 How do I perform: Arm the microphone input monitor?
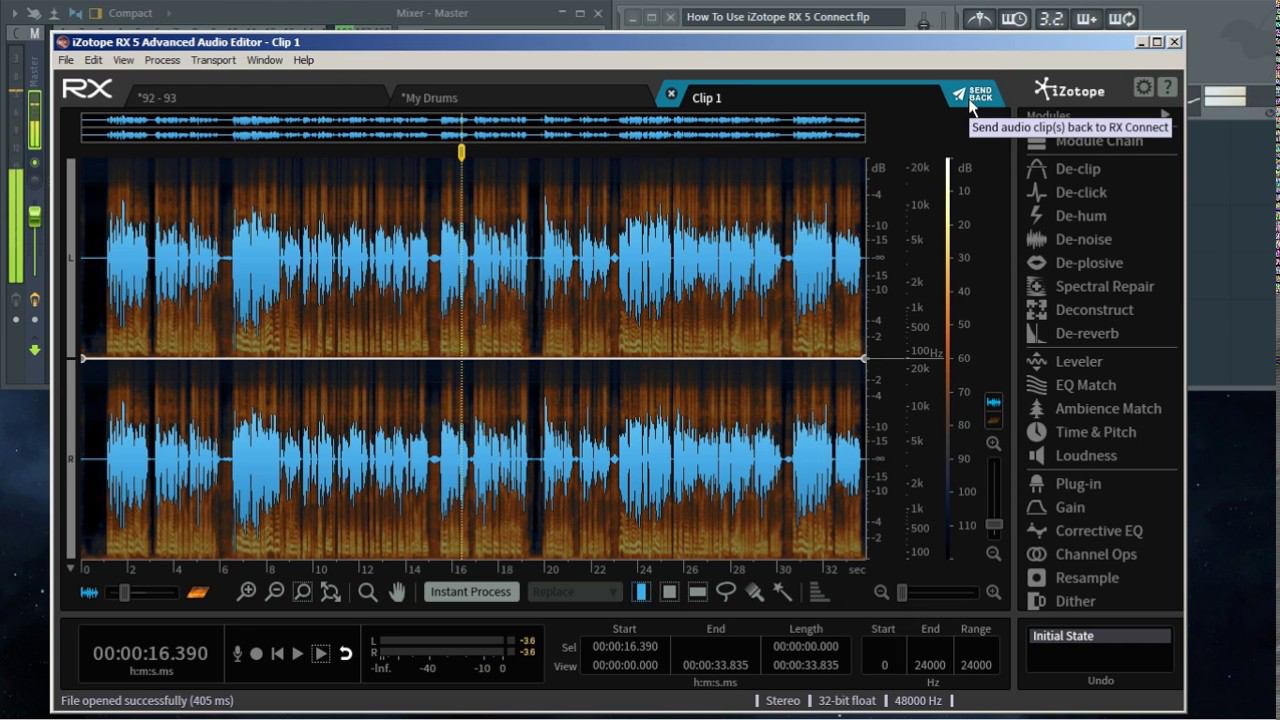[237, 653]
